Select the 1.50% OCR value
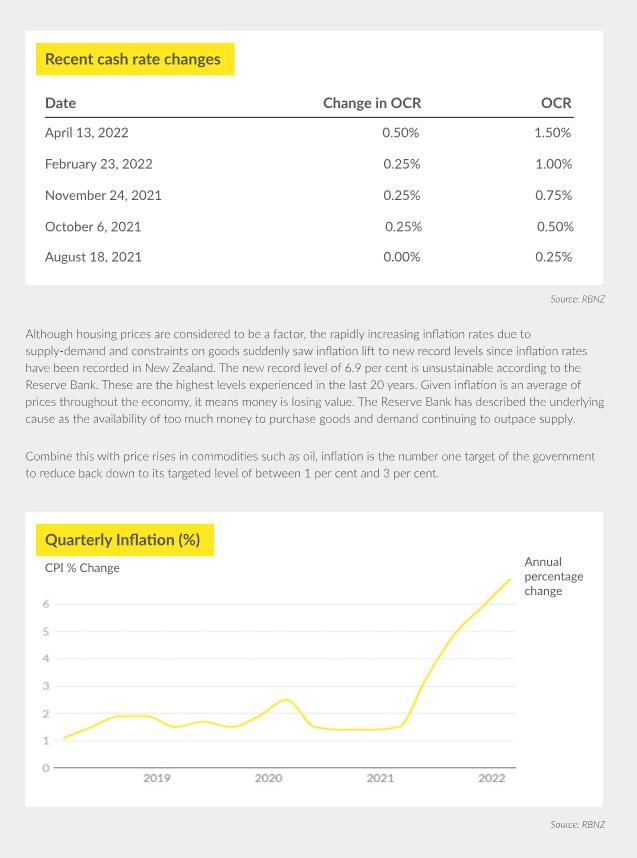 pos(553,133)
